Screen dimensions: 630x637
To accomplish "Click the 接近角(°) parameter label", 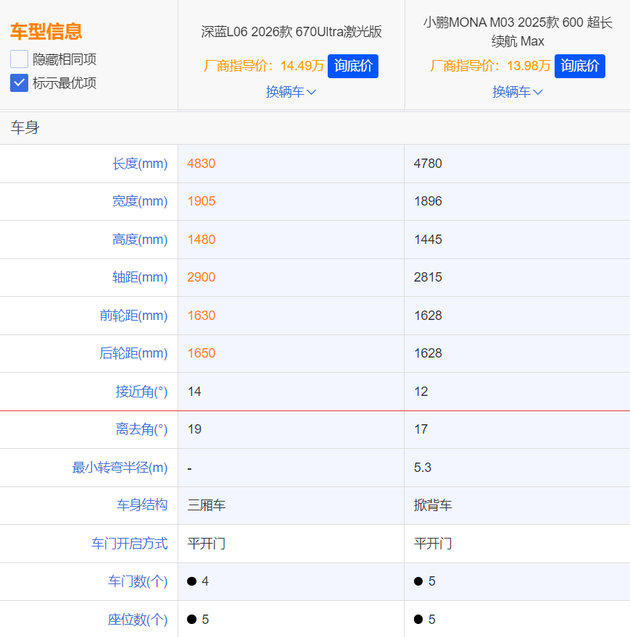I will click(142, 391).
